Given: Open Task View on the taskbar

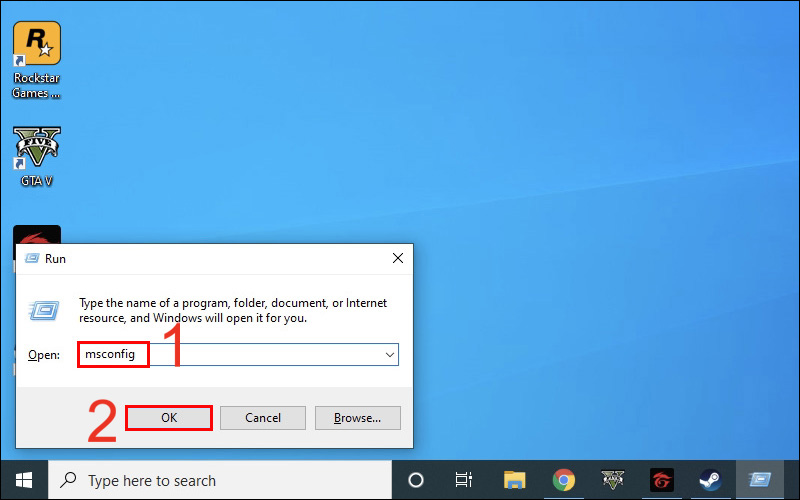Looking at the screenshot, I should (464, 480).
